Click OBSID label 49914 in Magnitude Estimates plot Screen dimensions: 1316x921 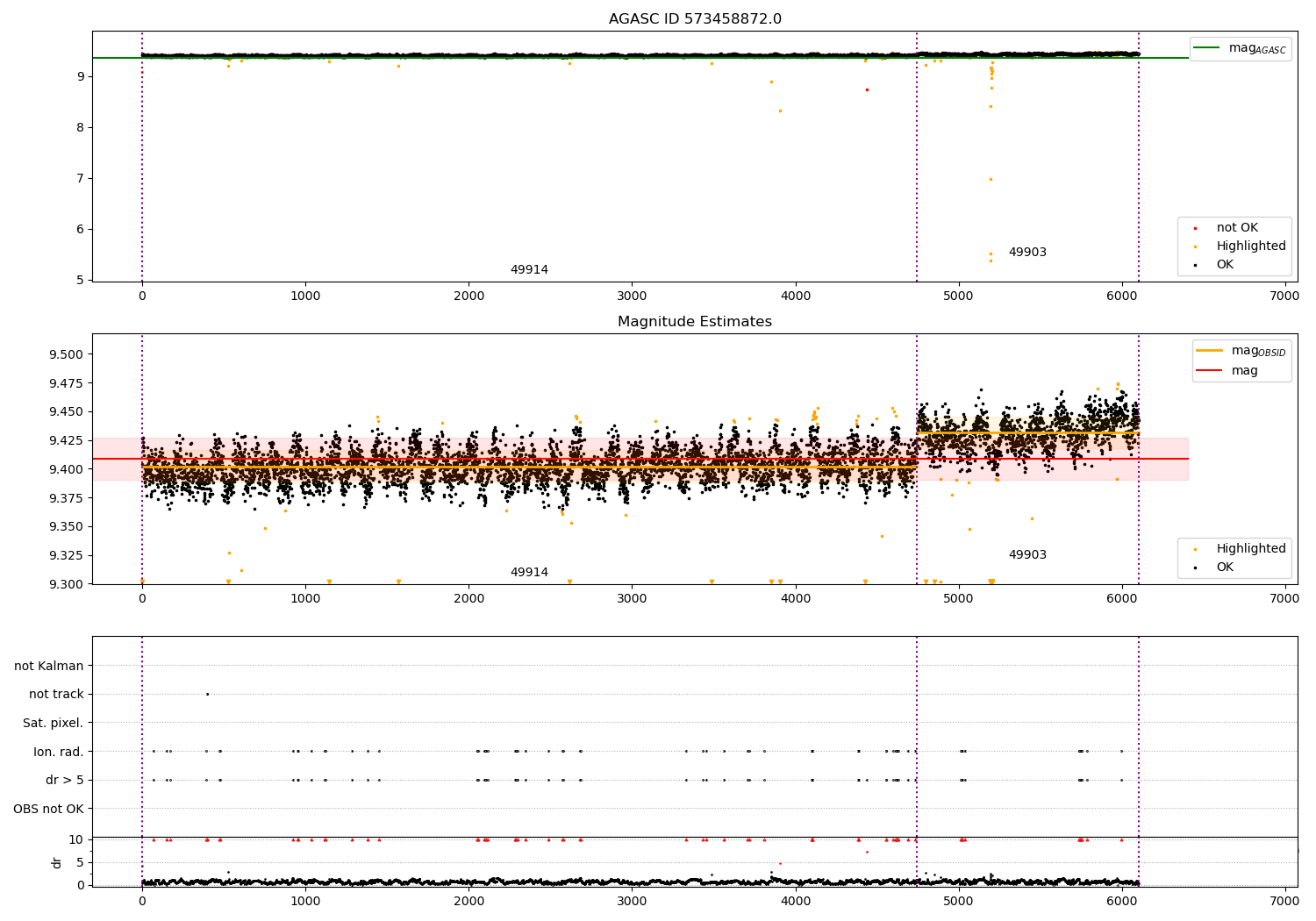(529, 573)
